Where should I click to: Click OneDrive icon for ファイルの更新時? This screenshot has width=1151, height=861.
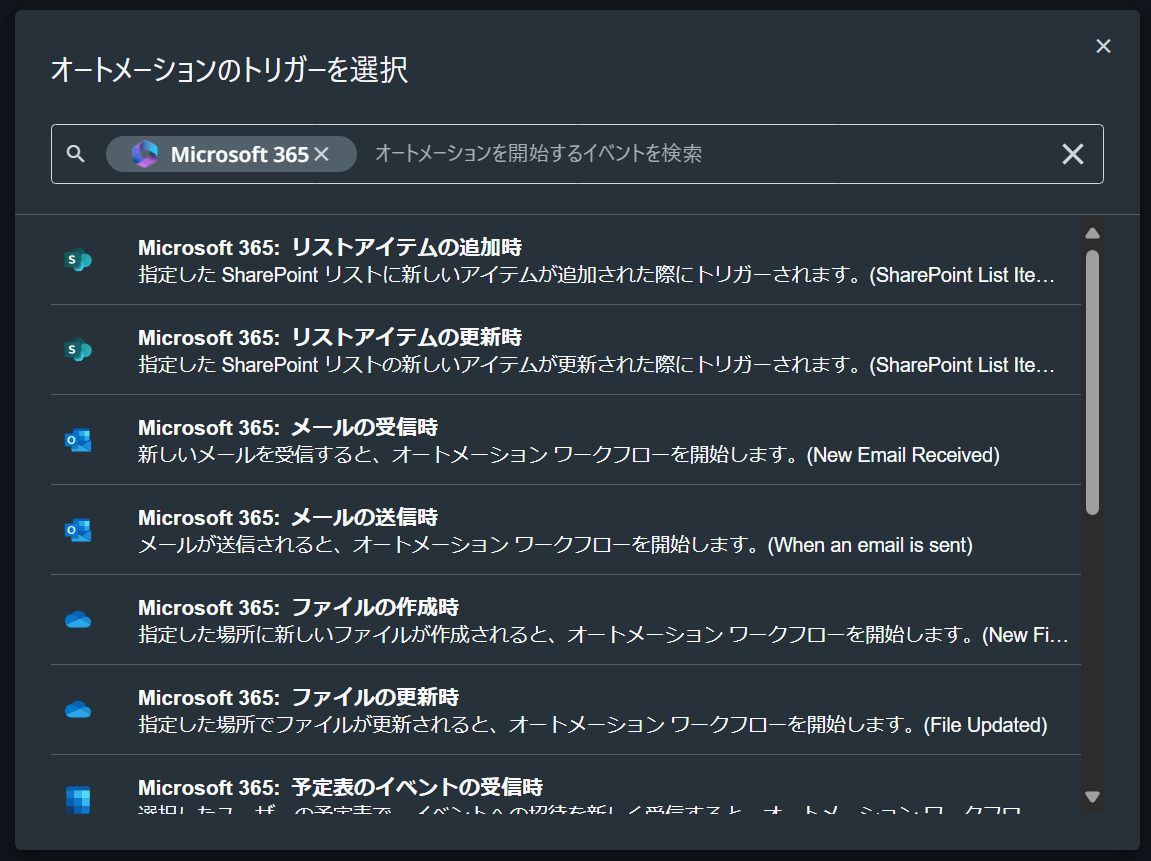click(78, 710)
